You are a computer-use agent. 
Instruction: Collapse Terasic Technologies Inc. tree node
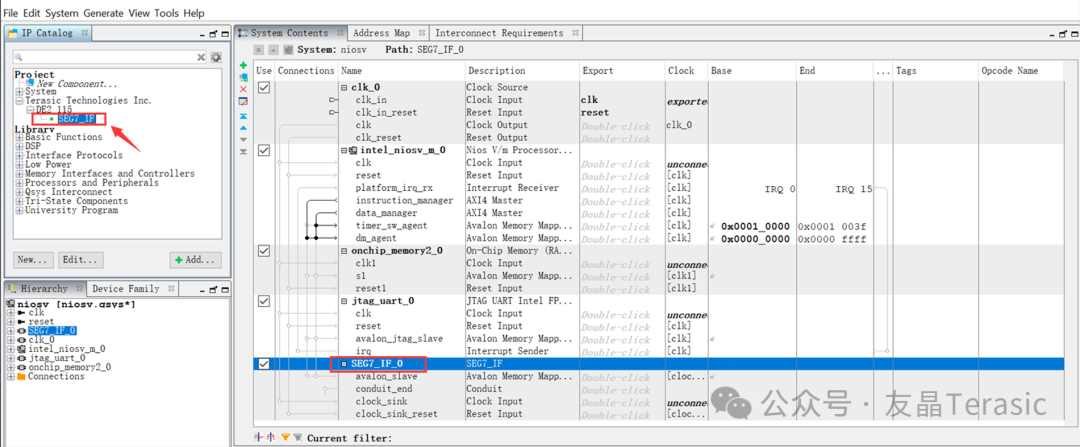20,101
